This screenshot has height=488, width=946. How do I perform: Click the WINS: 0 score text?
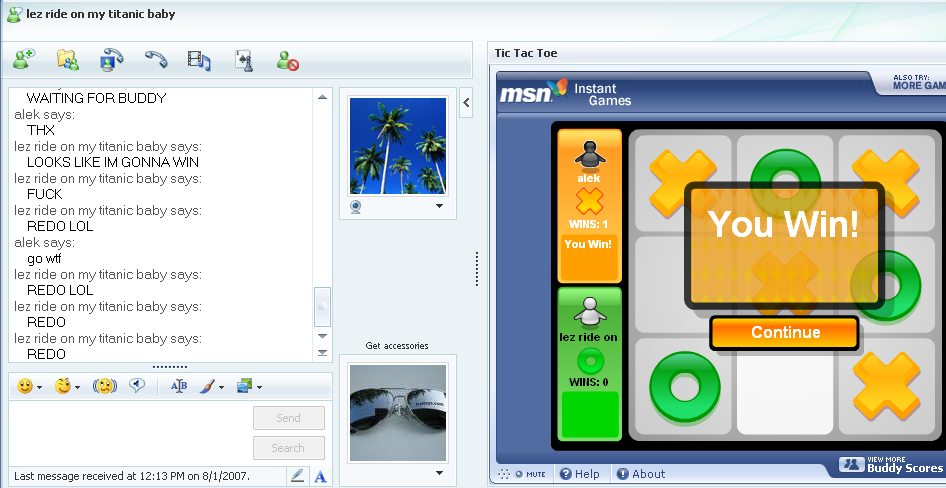click(588, 382)
